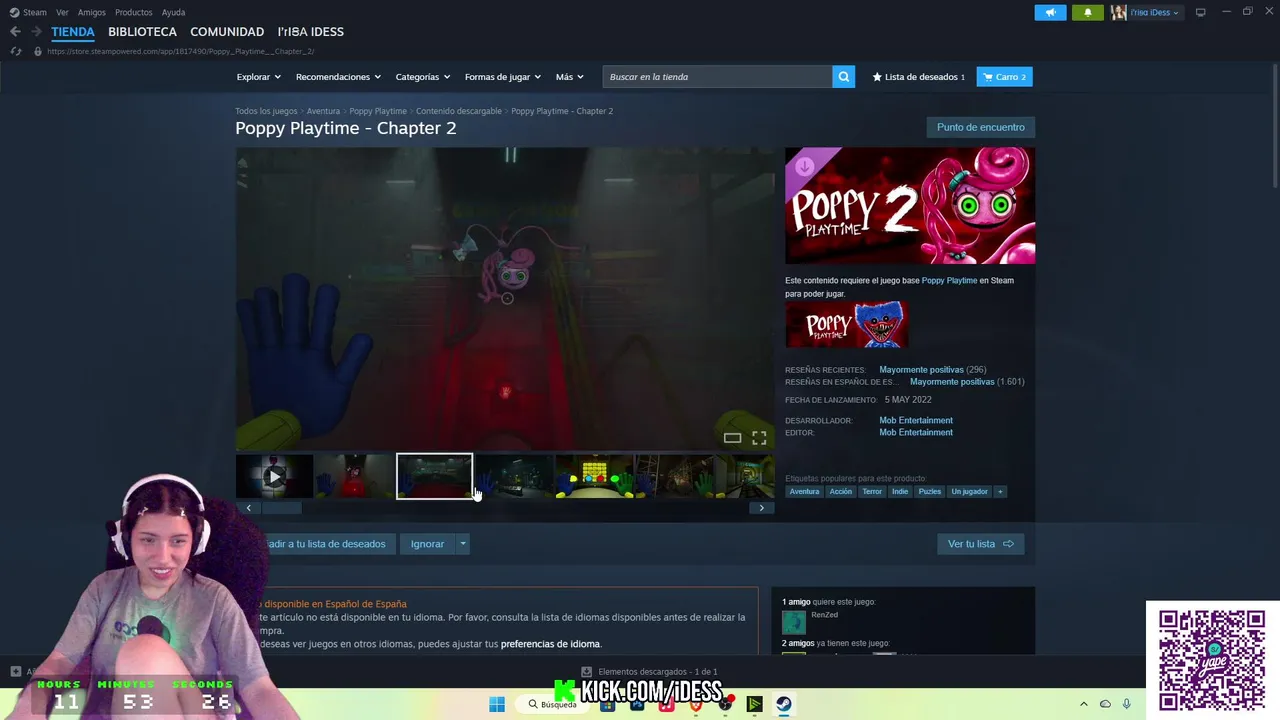1280x720 pixels.
Task: Open Windows Start menu
Action: [497, 704]
